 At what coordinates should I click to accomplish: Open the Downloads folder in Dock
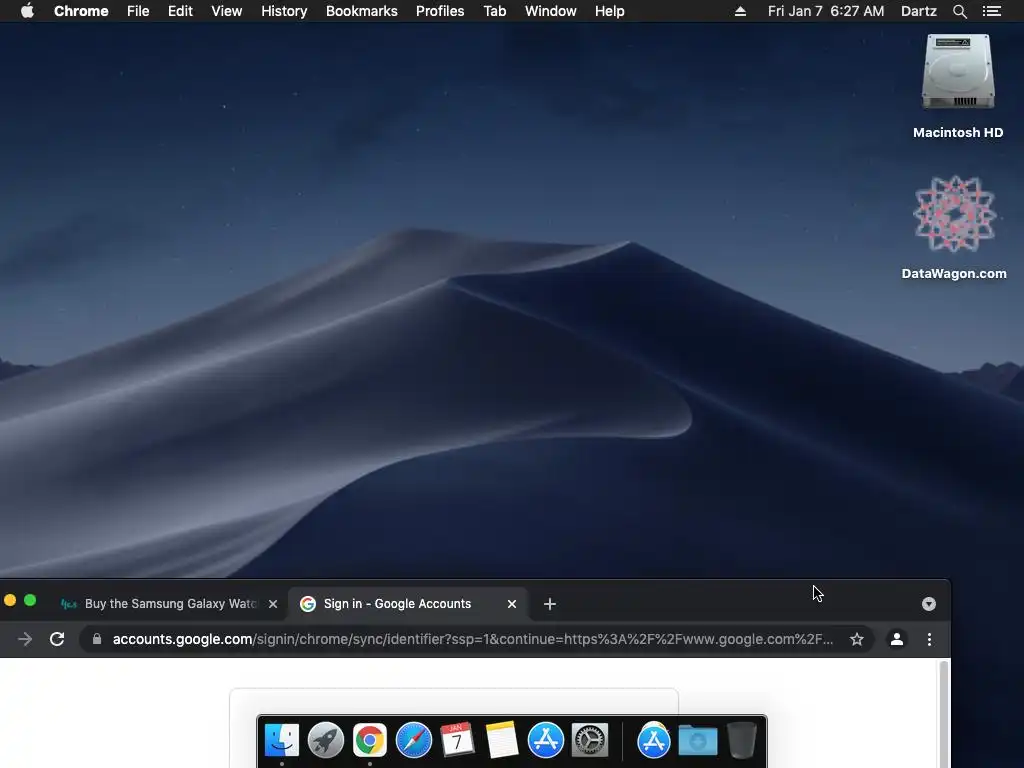[697, 742]
